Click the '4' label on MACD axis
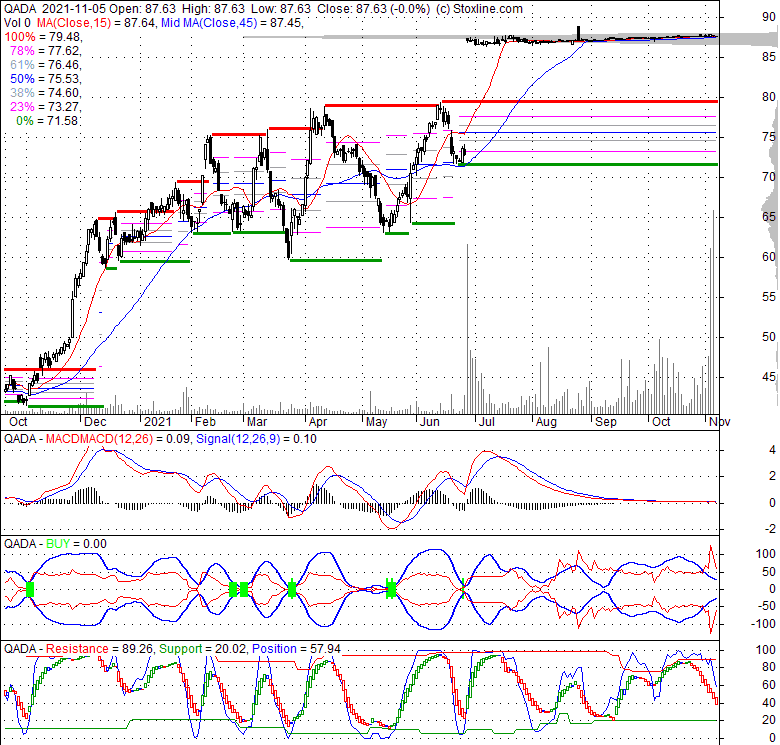This screenshot has width=780, height=745. 772,450
